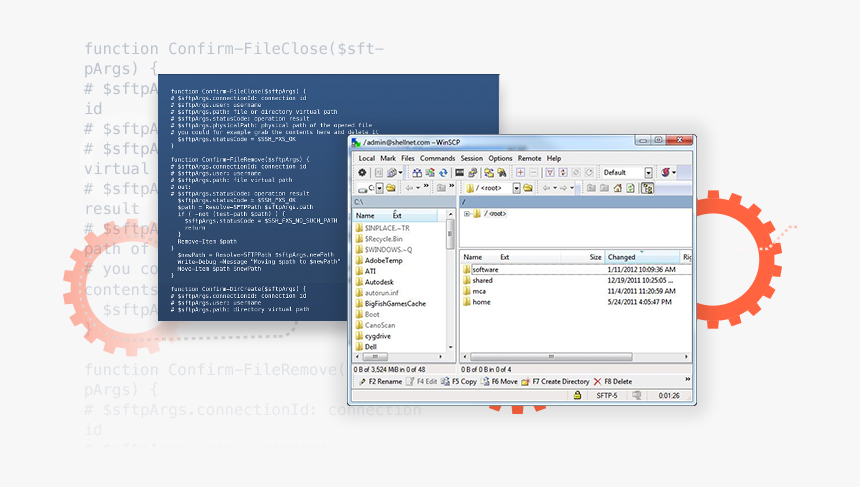Viewport: 860px width, 487px height.
Task: Sort remote files by Changed column
Action: [642, 257]
